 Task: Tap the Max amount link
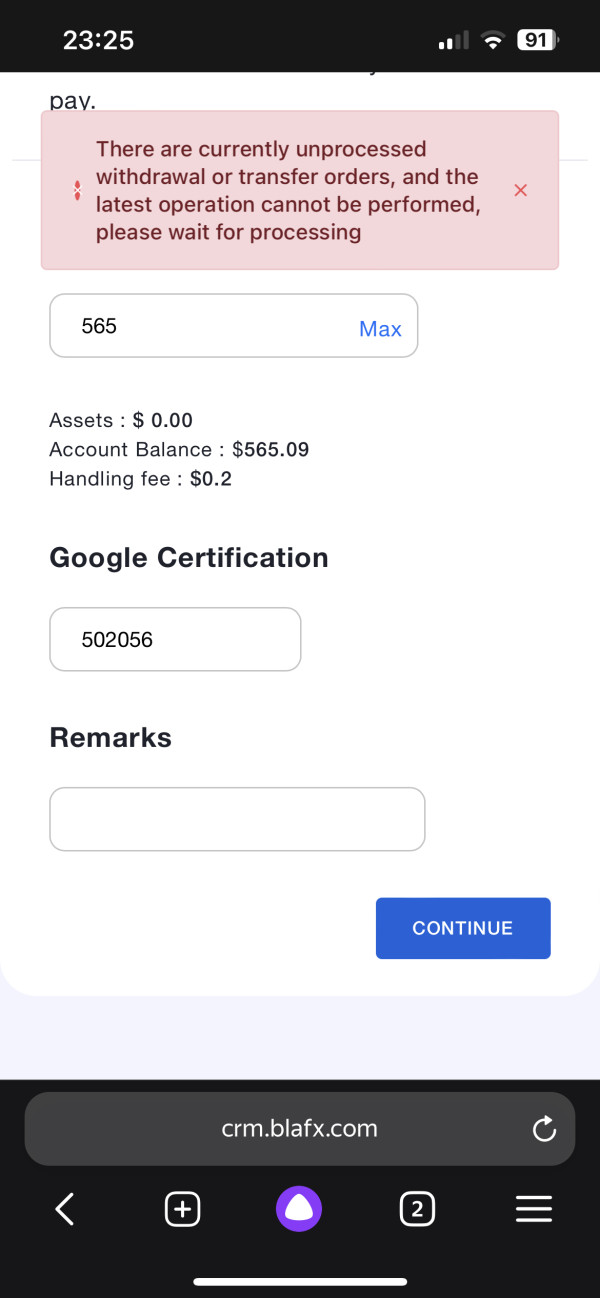pyautogui.click(x=380, y=329)
